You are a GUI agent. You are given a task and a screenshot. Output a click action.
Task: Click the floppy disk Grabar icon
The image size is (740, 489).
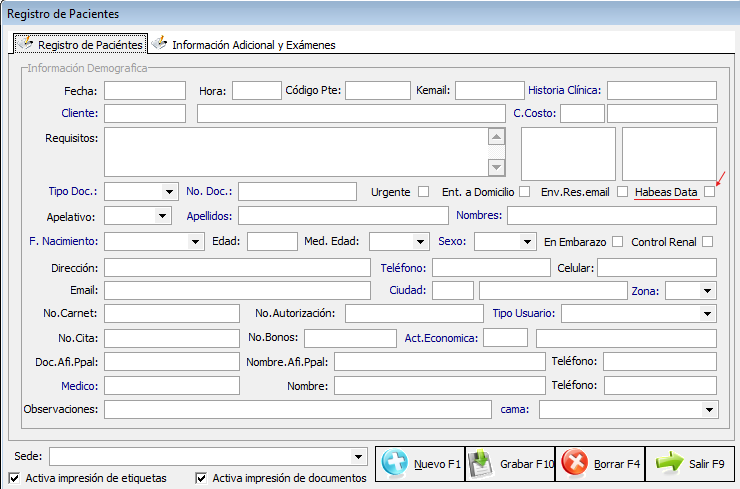pyautogui.click(x=481, y=463)
